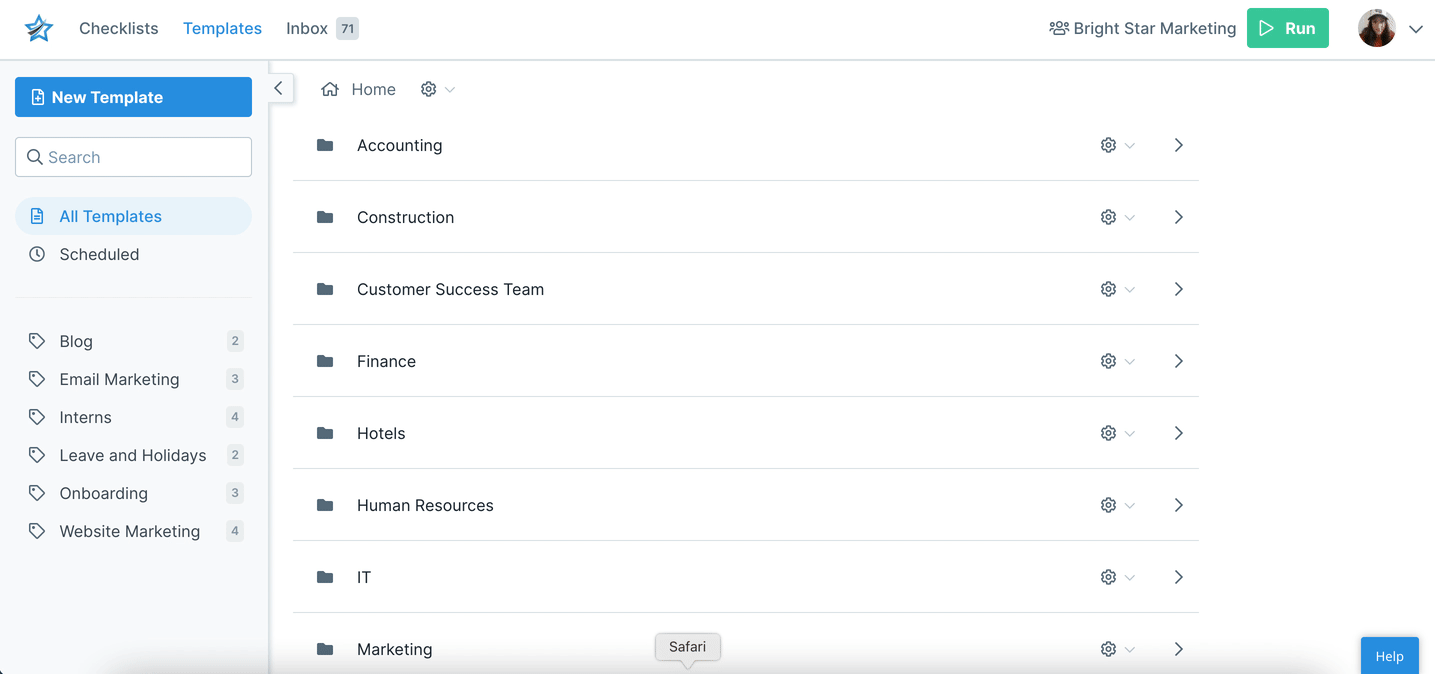Click the Bright Star Marketing organization link
The image size is (1435, 674).
(x=1143, y=28)
